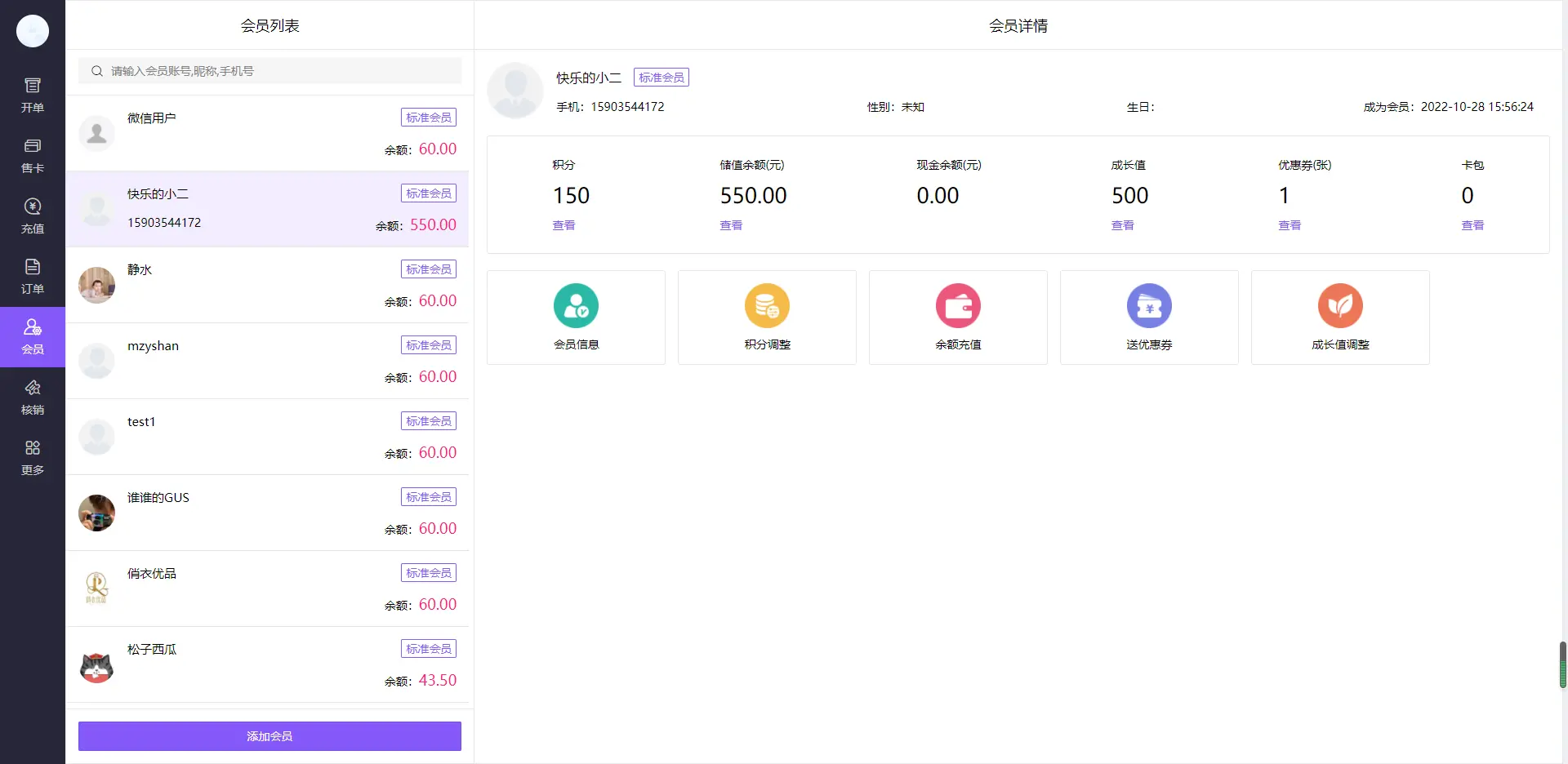Open the 成长值调整 growth value icon
The height and width of the screenshot is (764, 1568).
pos(1340,306)
